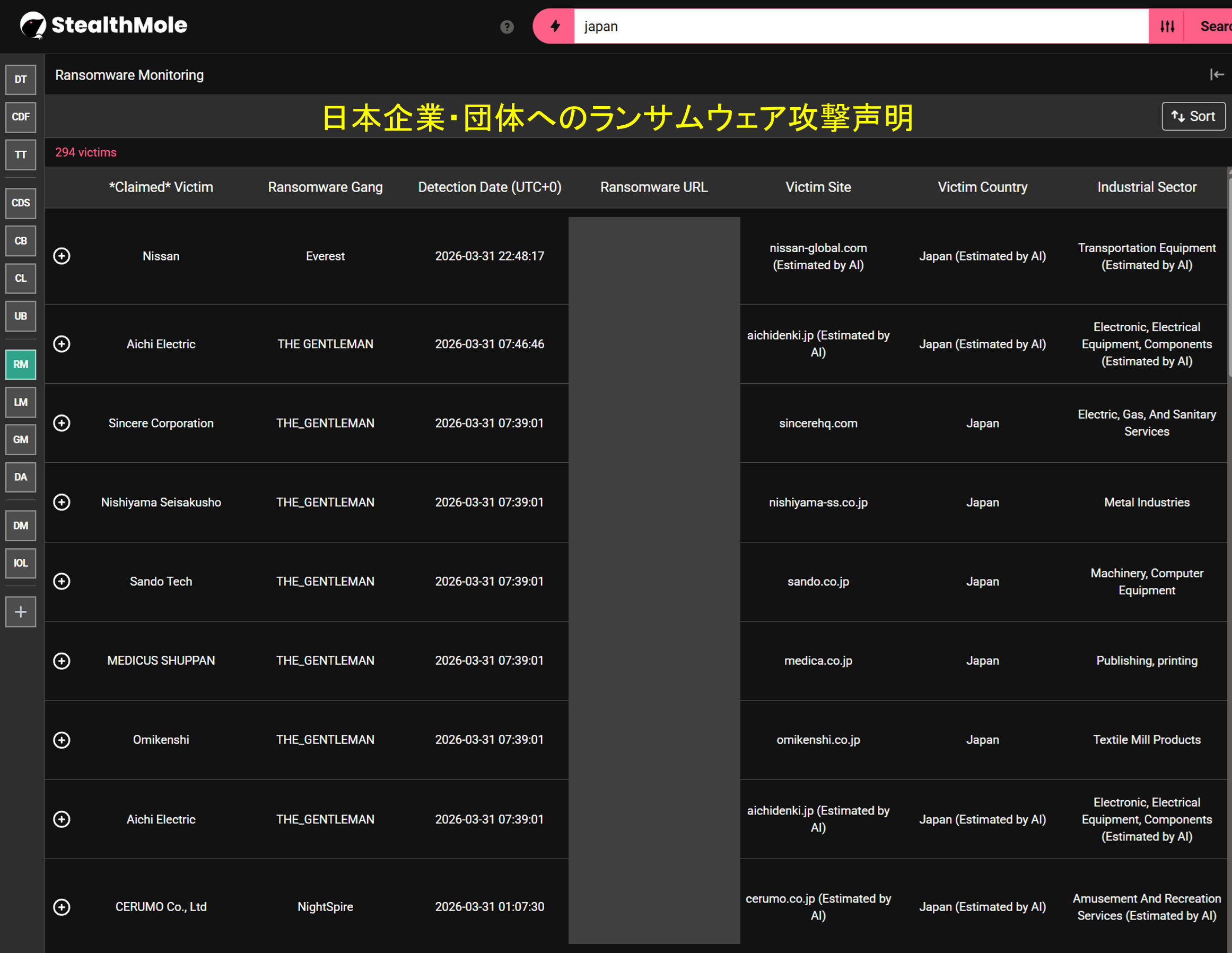Open the help question mark icon
Image resolution: width=1232 pixels, height=953 pixels.
506,27
